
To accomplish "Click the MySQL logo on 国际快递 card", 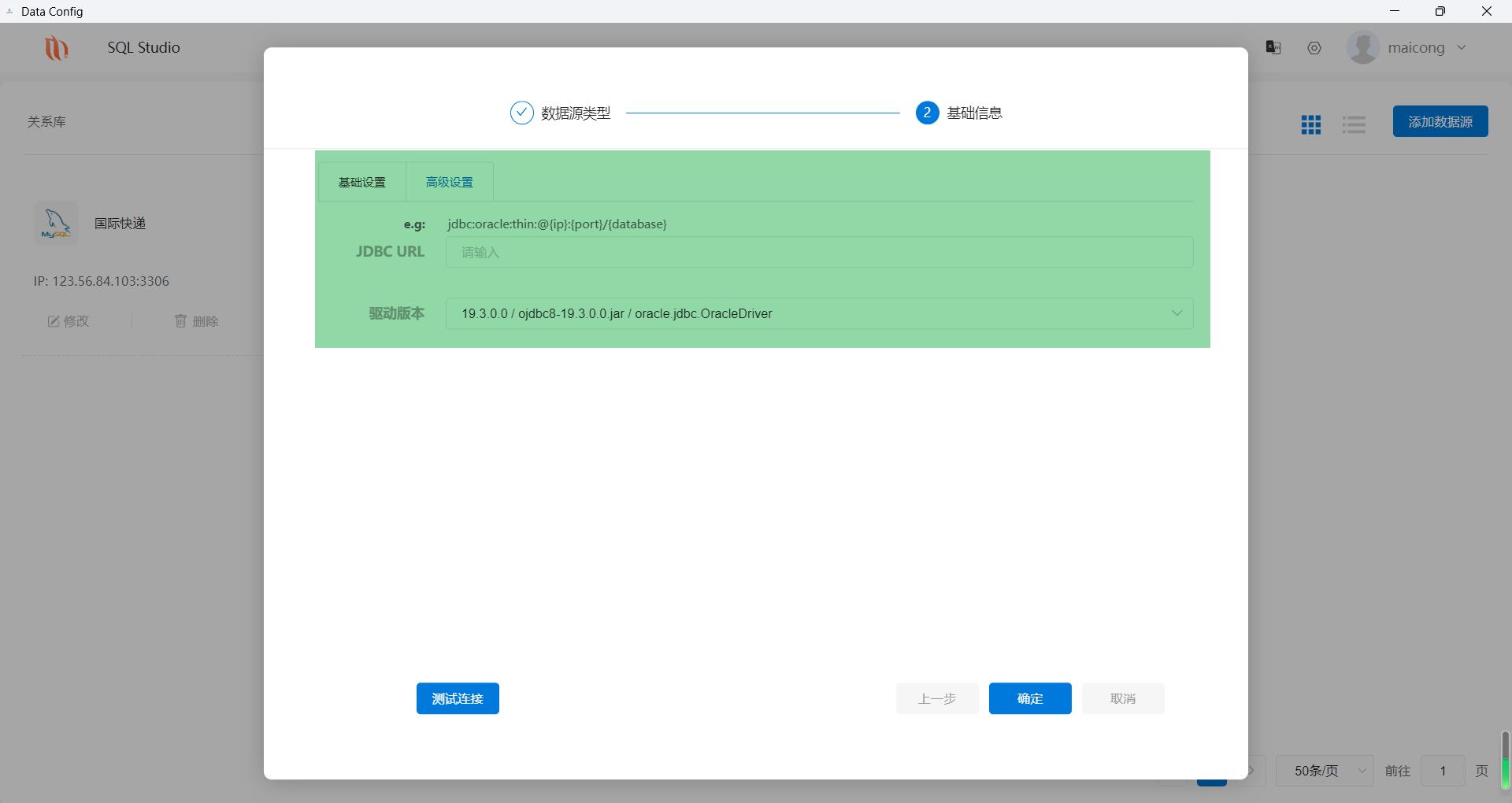I will [55, 223].
